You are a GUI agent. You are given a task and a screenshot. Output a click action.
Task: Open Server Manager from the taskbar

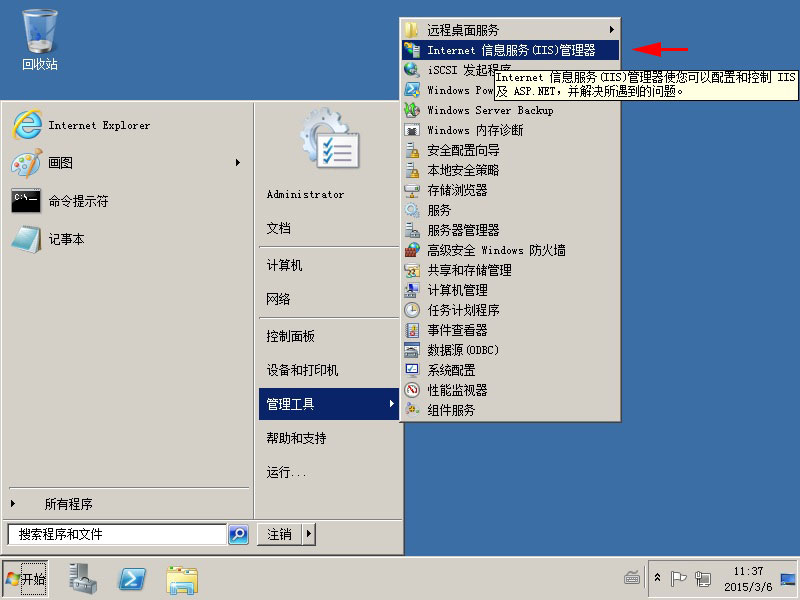[83, 579]
